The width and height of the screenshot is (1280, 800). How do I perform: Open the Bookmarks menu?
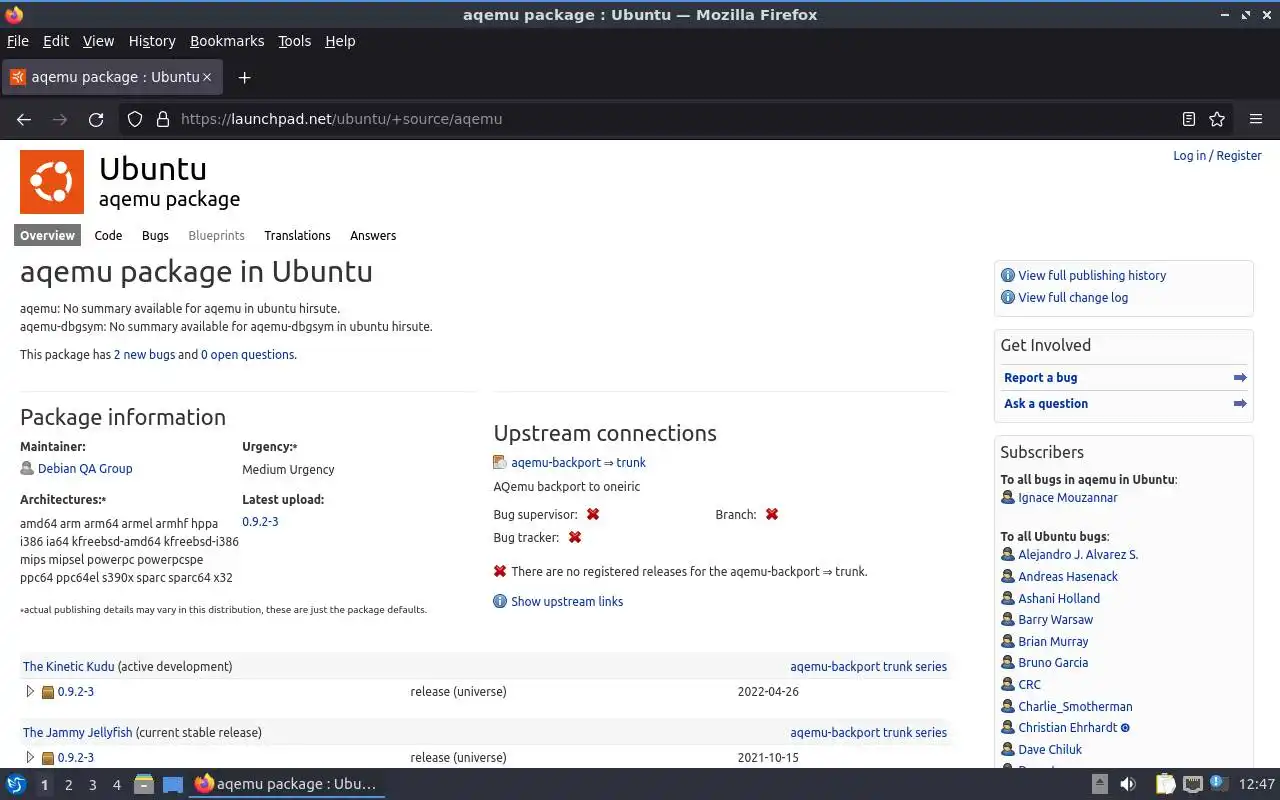(227, 41)
